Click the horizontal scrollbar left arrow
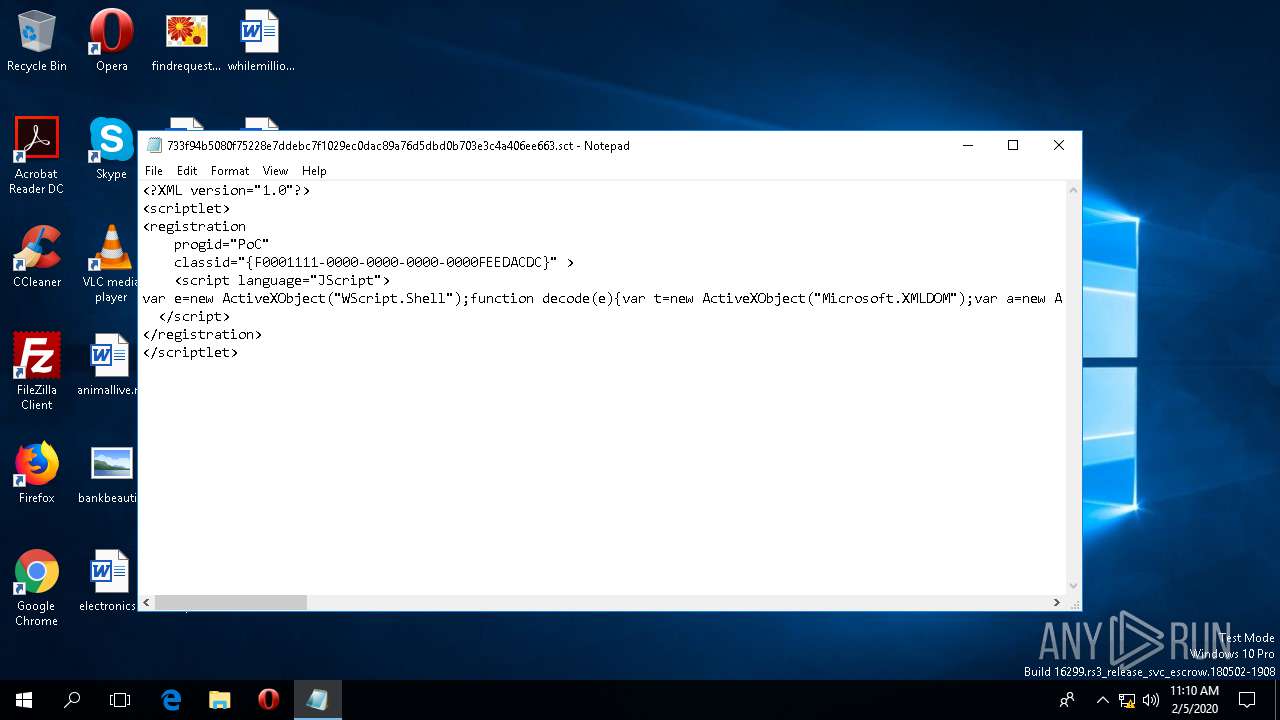This screenshot has width=1280, height=720. point(147,602)
